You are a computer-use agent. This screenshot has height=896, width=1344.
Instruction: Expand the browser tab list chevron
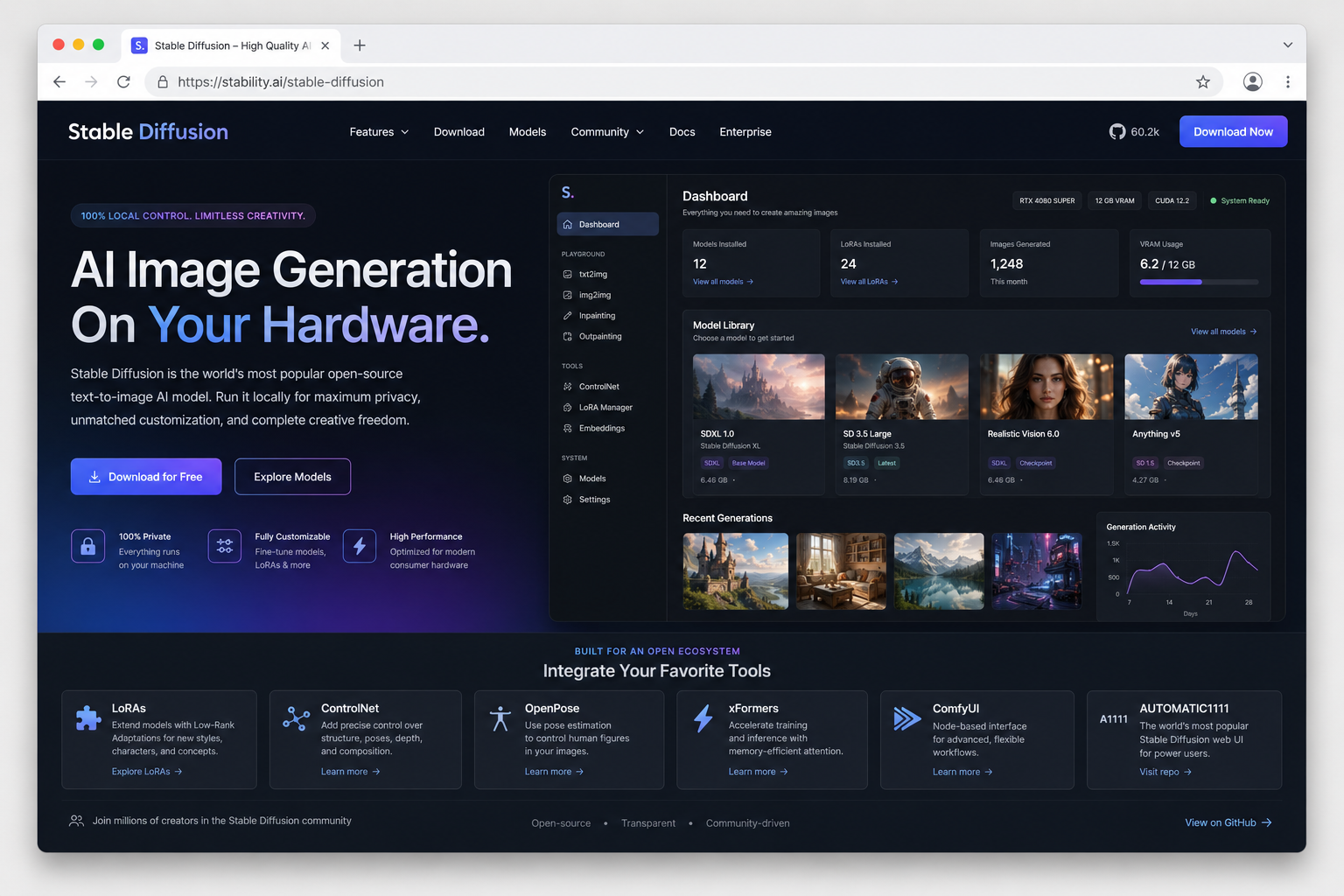click(x=1288, y=45)
